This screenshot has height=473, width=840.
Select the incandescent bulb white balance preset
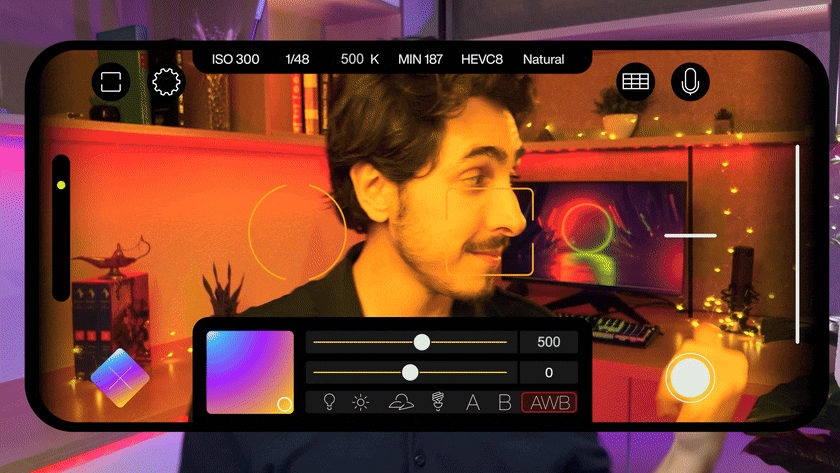329,402
